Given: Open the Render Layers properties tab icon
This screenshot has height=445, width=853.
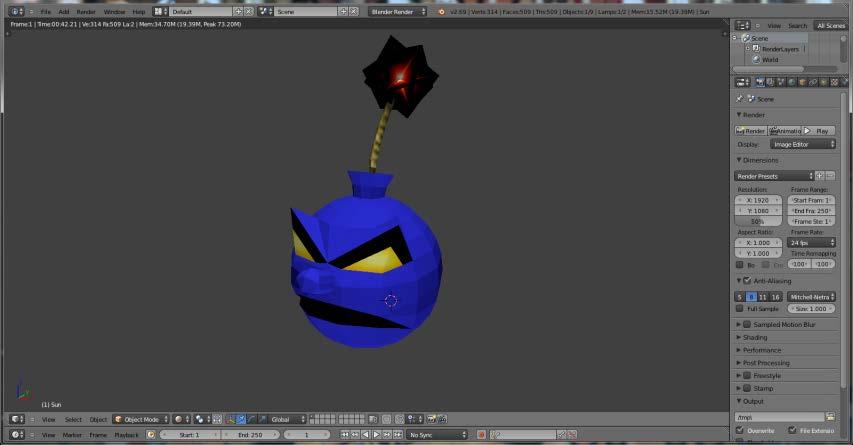Looking at the screenshot, I should tap(770, 82).
